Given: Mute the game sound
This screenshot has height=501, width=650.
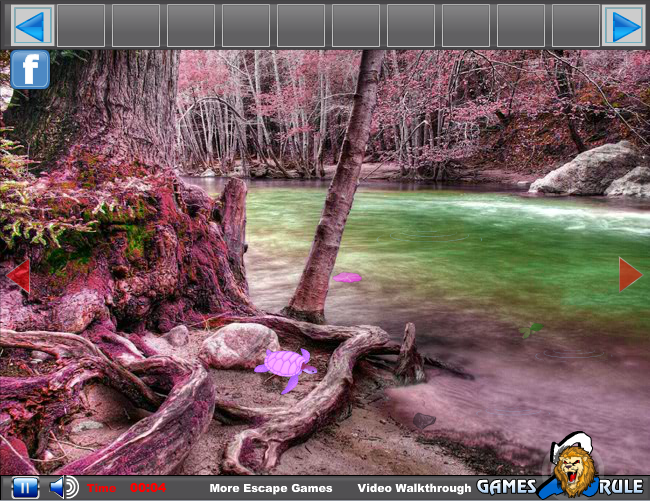Looking at the screenshot, I should [64, 487].
